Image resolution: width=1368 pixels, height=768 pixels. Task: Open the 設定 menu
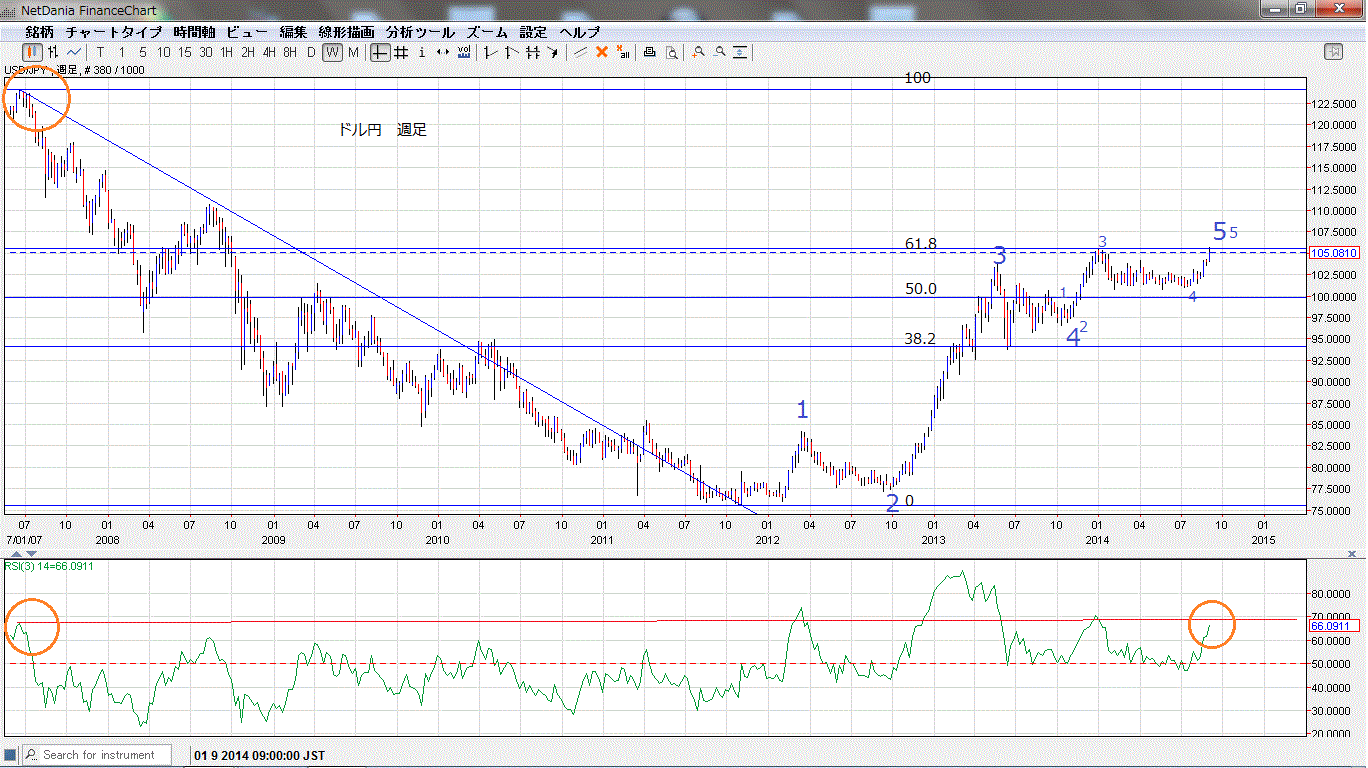[533, 33]
